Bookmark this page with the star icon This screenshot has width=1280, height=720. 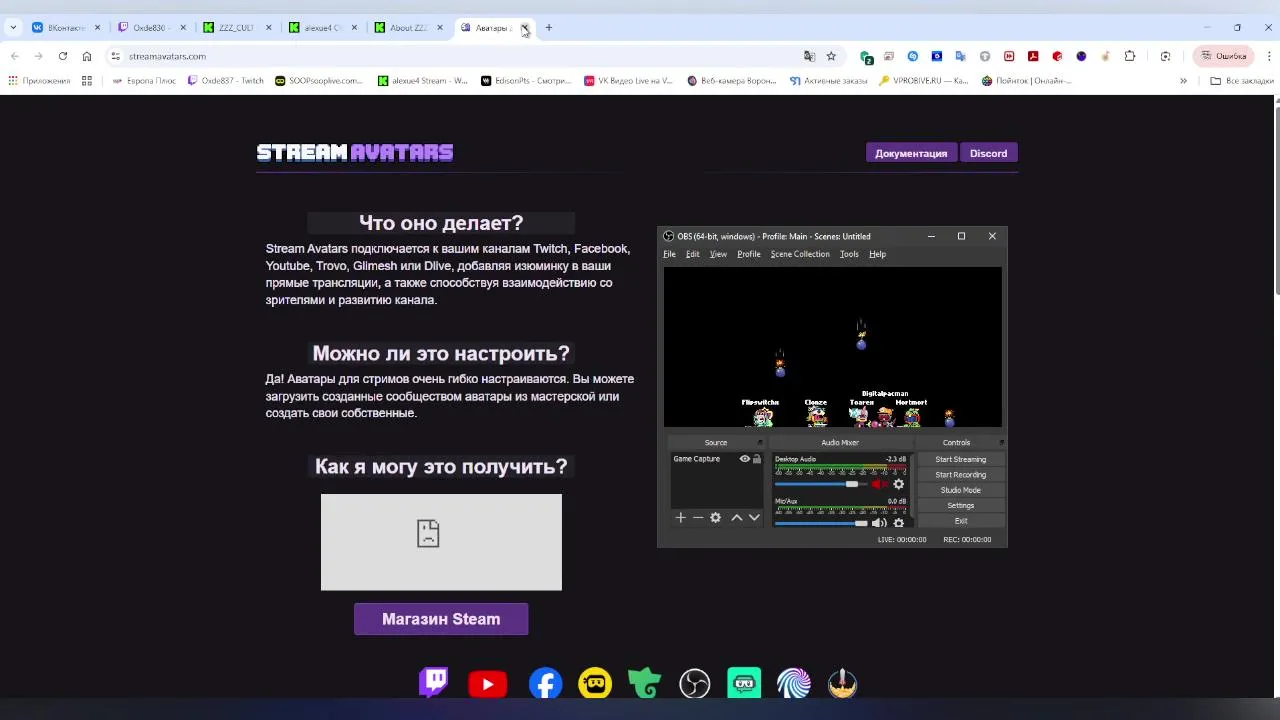pos(831,56)
